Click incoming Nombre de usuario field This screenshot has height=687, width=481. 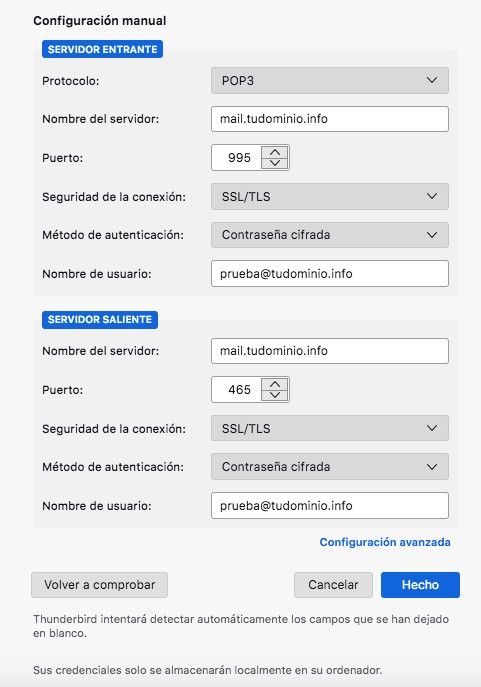point(330,274)
